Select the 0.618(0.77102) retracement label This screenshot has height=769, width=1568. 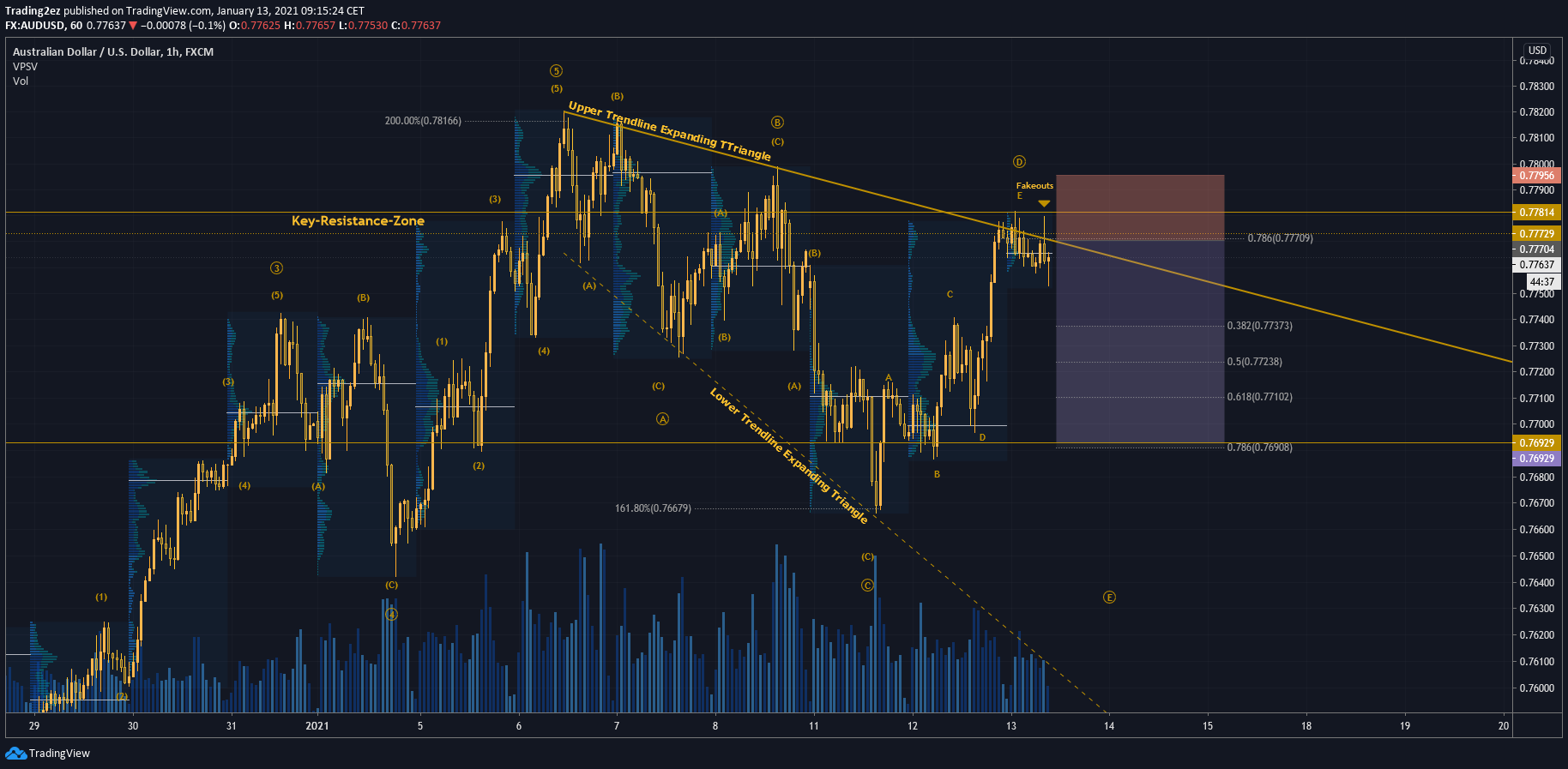[x=1259, y=397]
